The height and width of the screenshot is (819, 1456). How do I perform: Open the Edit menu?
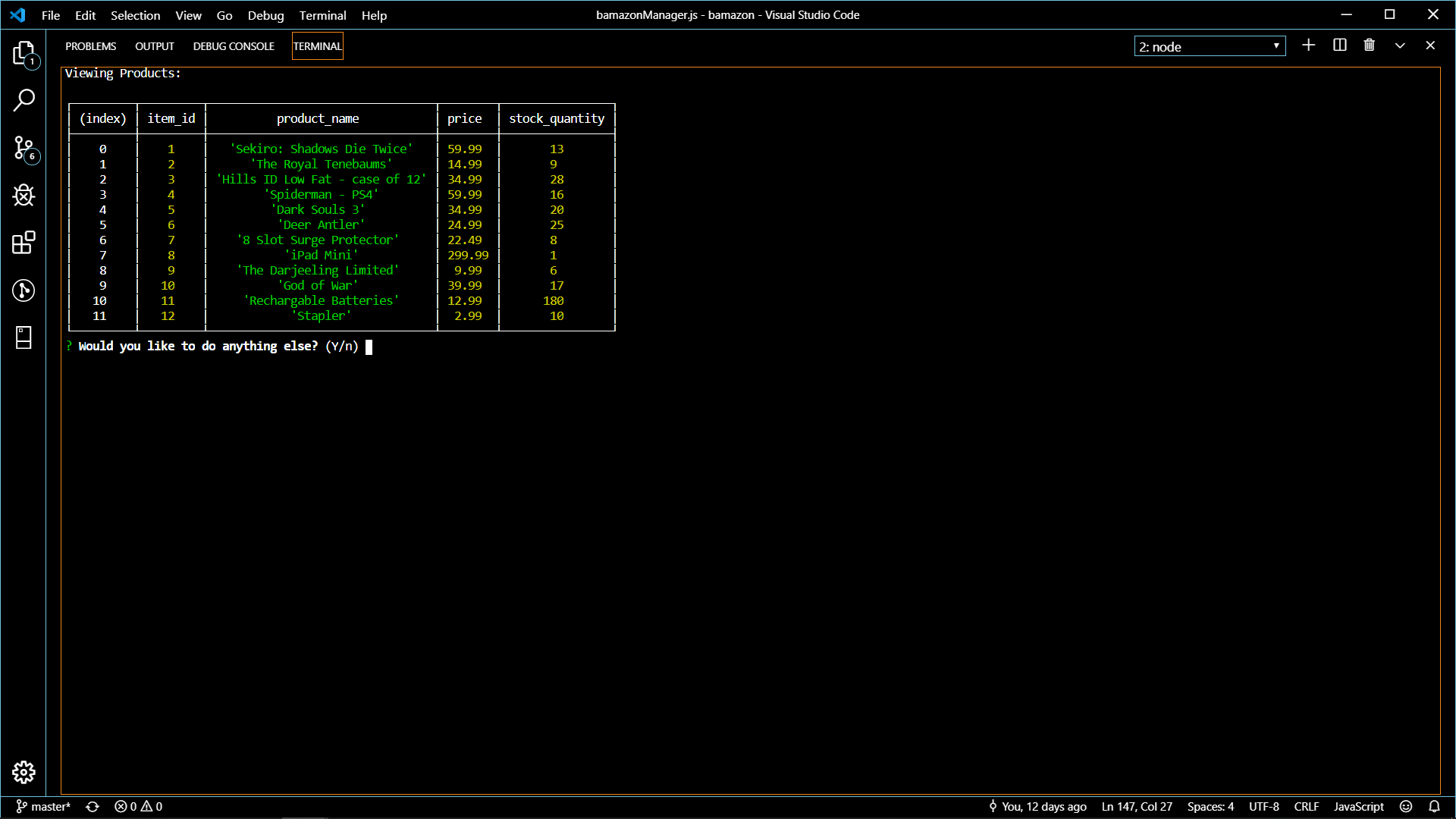(x=86, y=15)
